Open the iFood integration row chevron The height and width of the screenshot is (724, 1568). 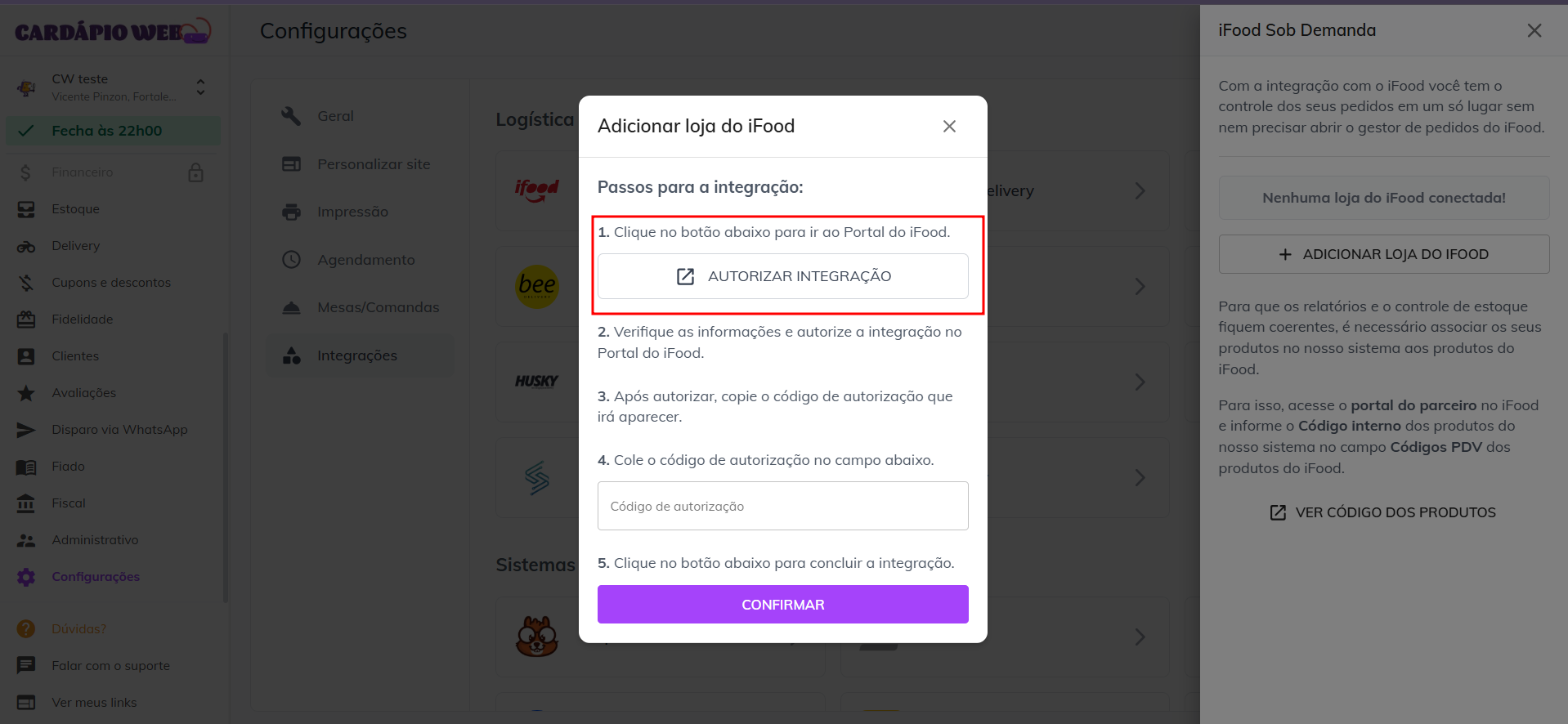pyautogui.click(x=1140, y=191)
